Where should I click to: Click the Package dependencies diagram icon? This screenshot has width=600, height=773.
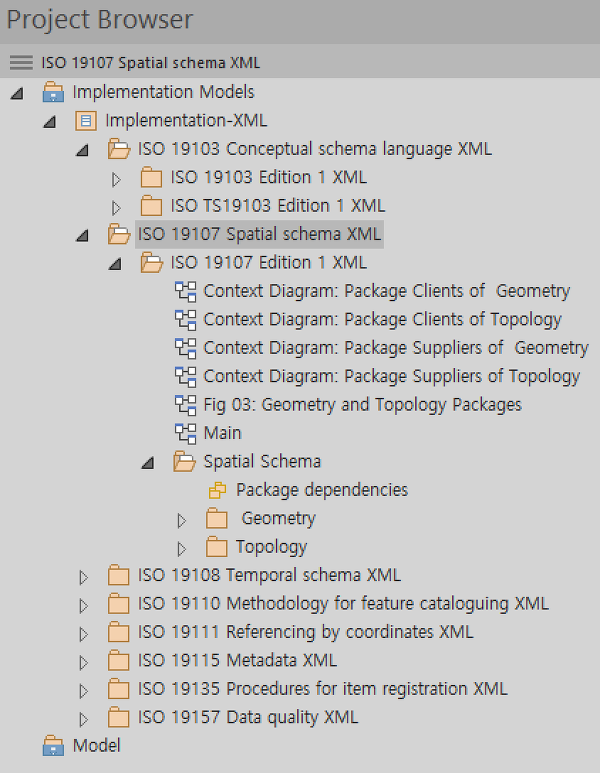[217, 491]
